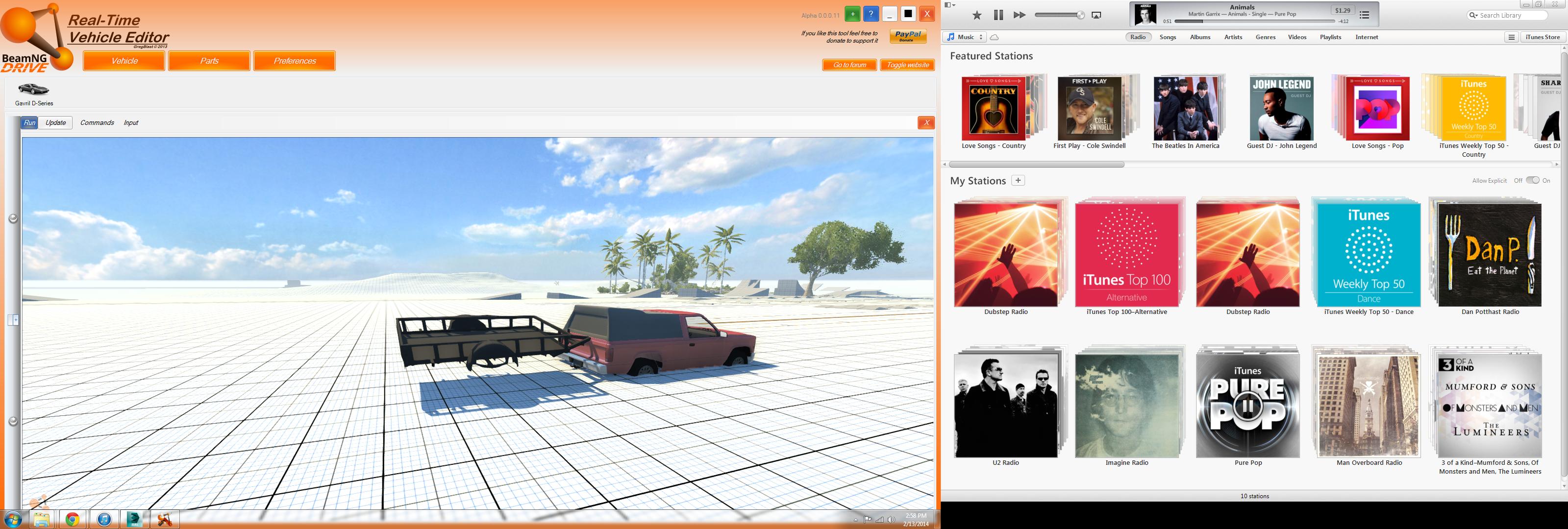Open iTunes Weekly Top 50 - Country station
Image resolution: width=1568 pixels, height=529 pixels.
[1474, 108]
